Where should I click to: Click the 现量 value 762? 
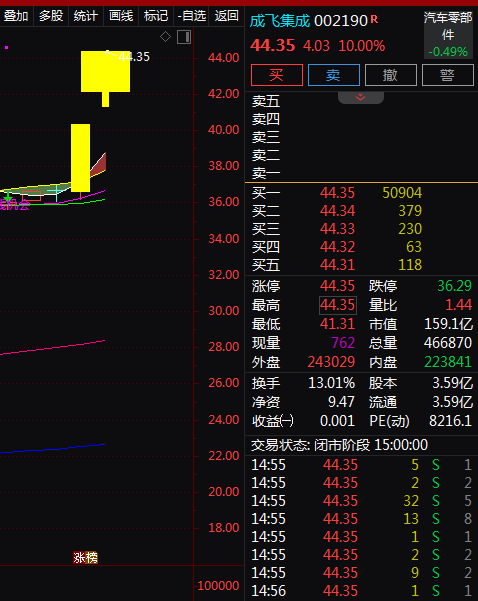[343, 343]
